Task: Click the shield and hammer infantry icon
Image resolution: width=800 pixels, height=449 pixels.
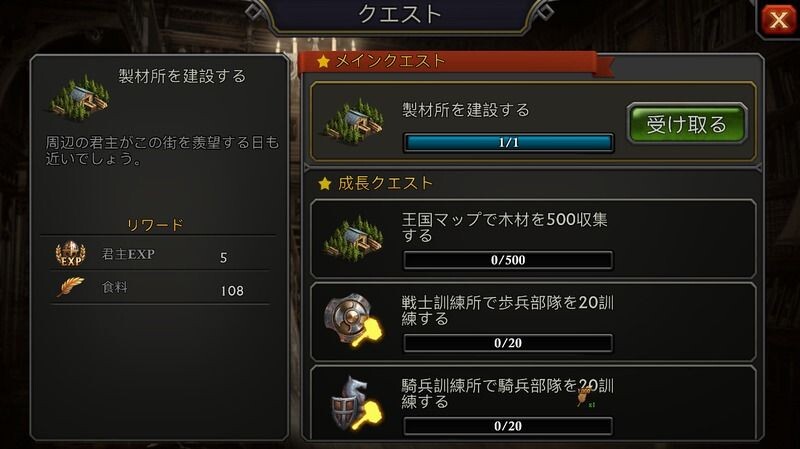Action: click(354, 320)
